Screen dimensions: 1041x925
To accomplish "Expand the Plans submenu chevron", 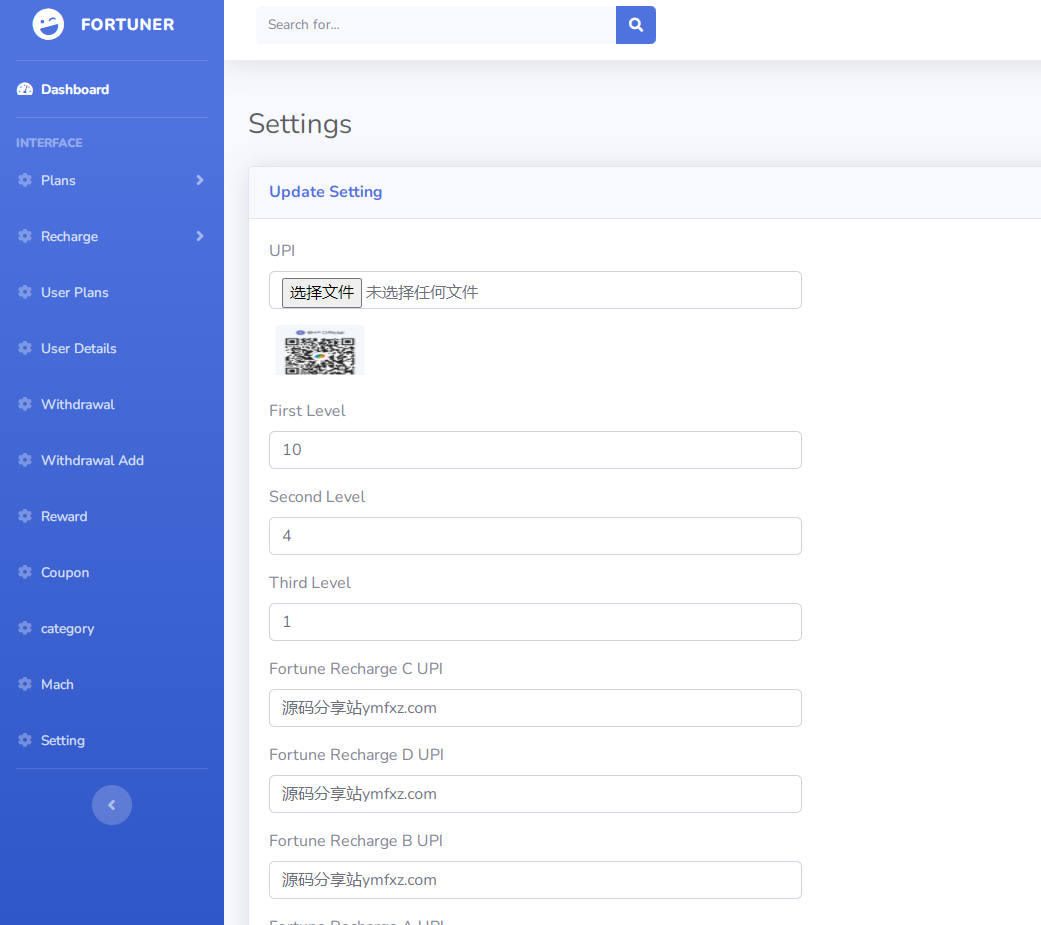I will [x=200, y=181].
